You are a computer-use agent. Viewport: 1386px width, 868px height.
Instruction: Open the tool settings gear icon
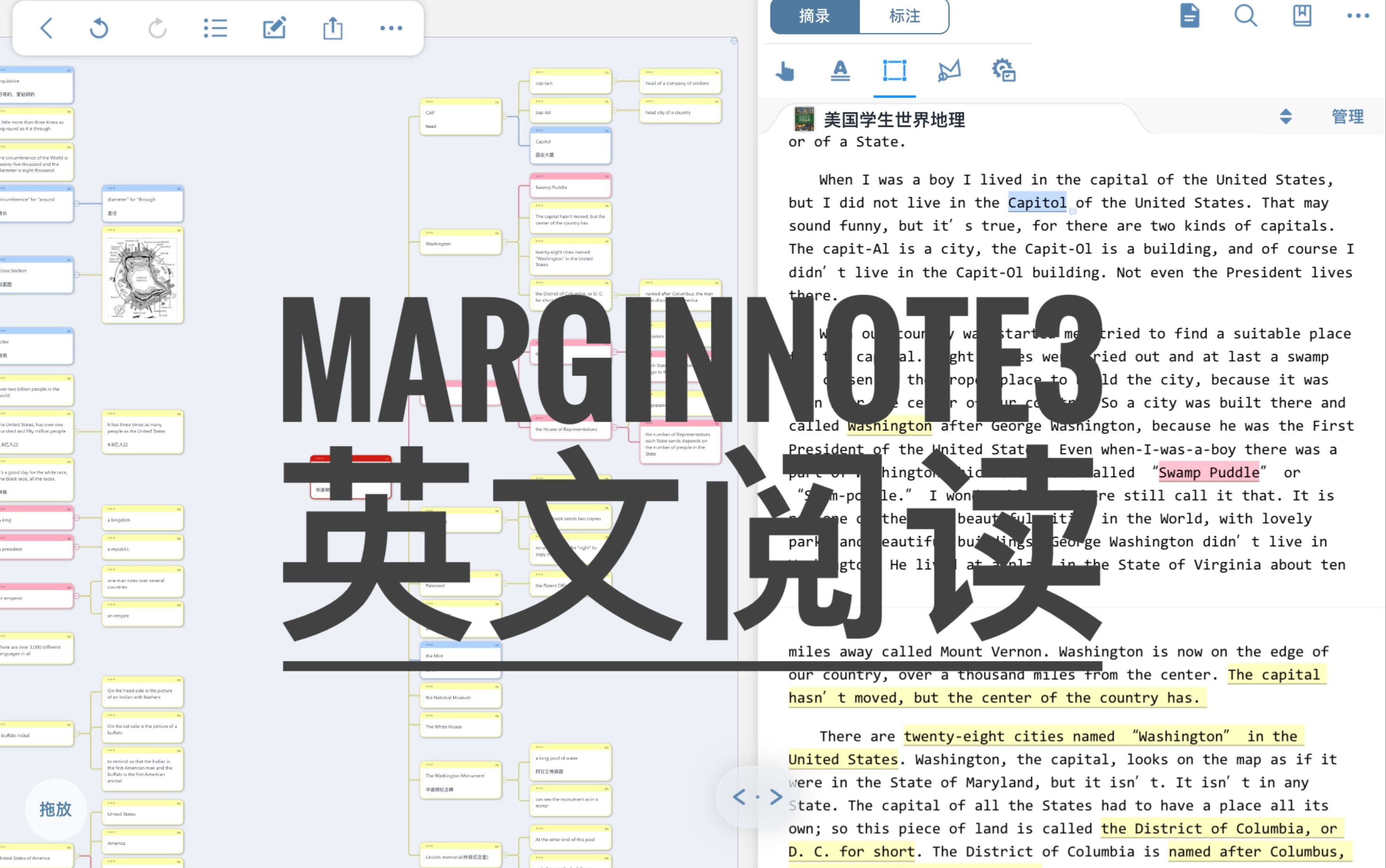pos(1004,70)
